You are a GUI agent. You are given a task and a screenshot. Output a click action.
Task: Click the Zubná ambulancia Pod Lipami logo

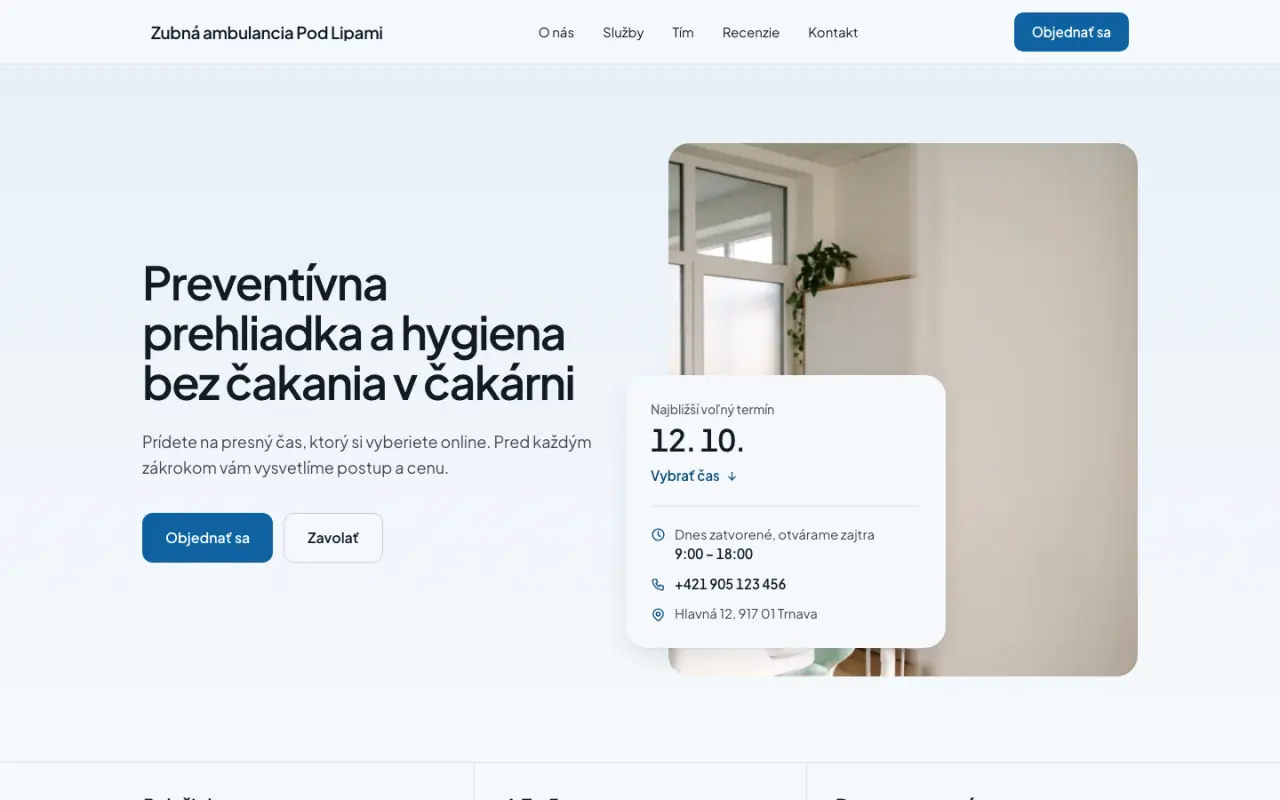(x=267, y=32)
